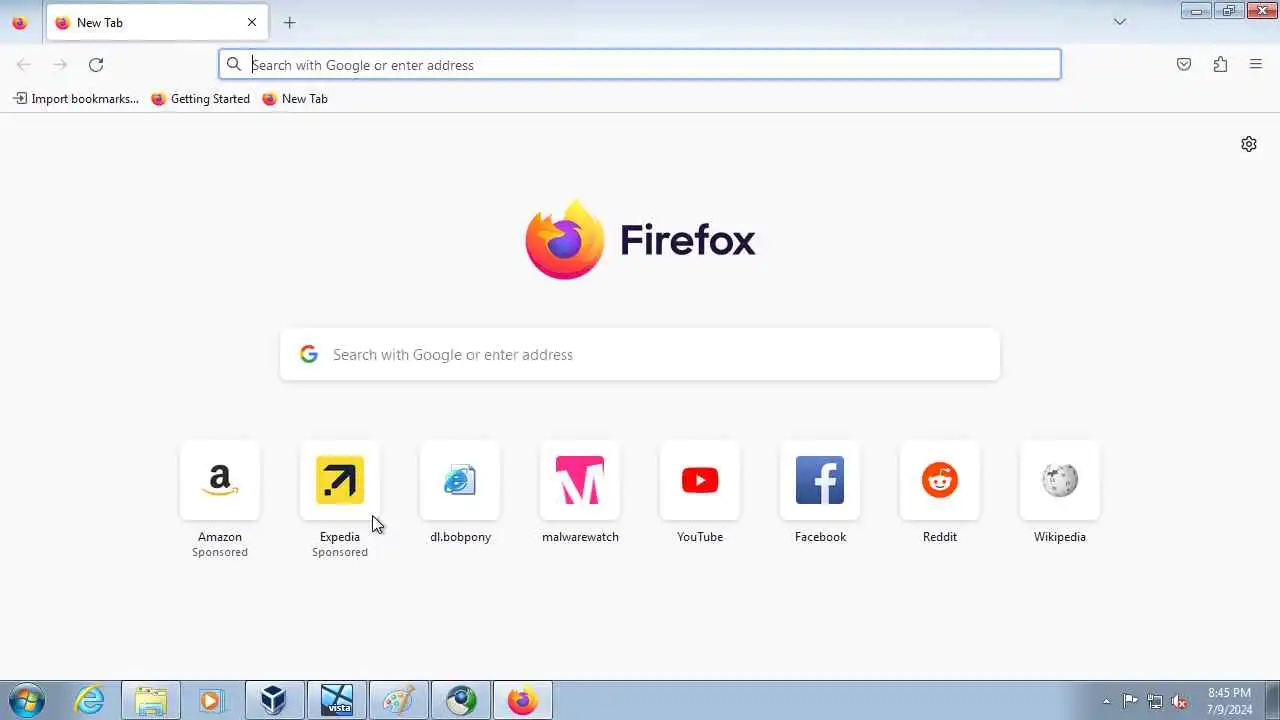Open the Firefox View pinned icon
This screenshot has height=720, width=1280.
click(x=19, y=22)
